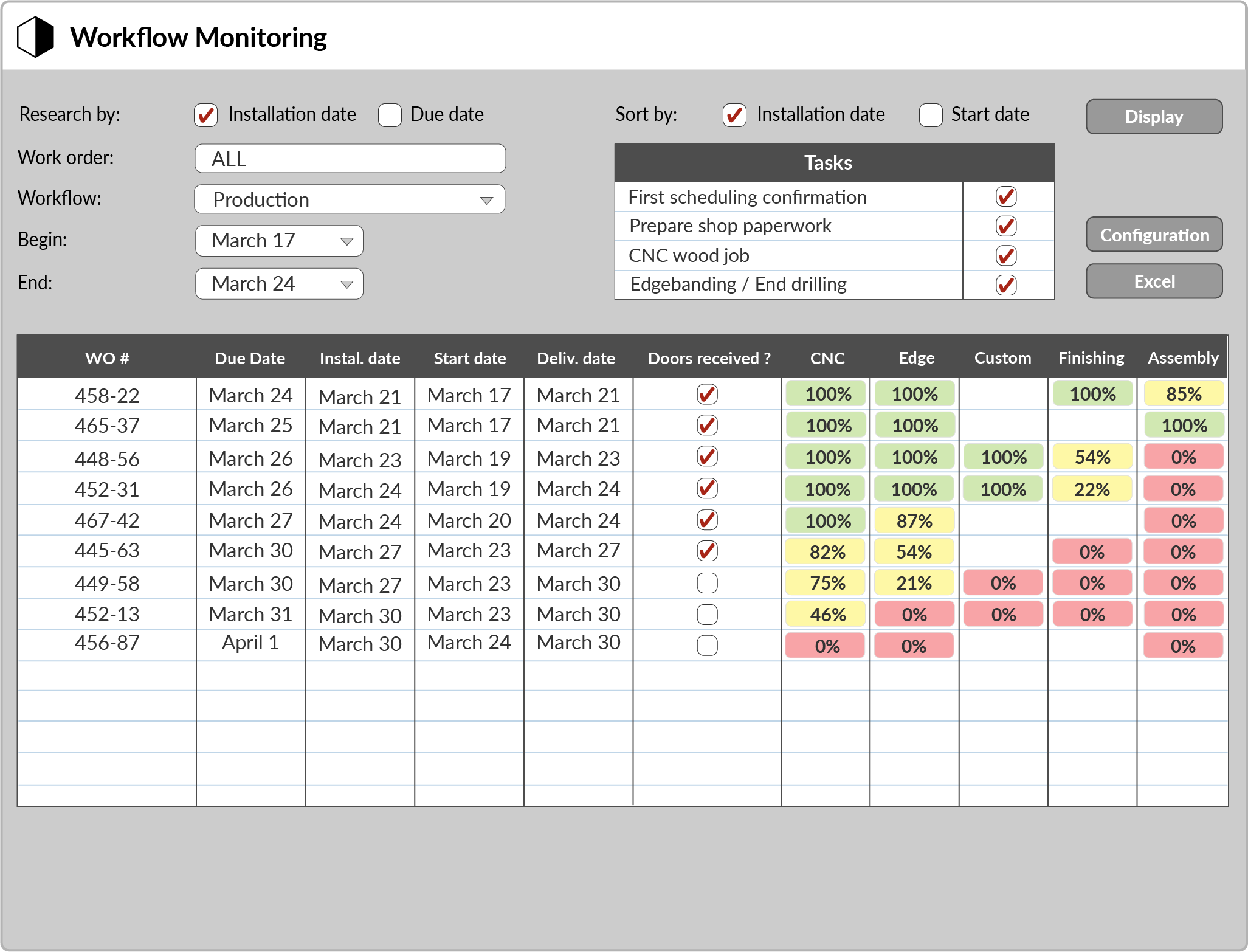Click the hexagon app logo icon
Screen dimensions: 1248x952
(35, 37)
